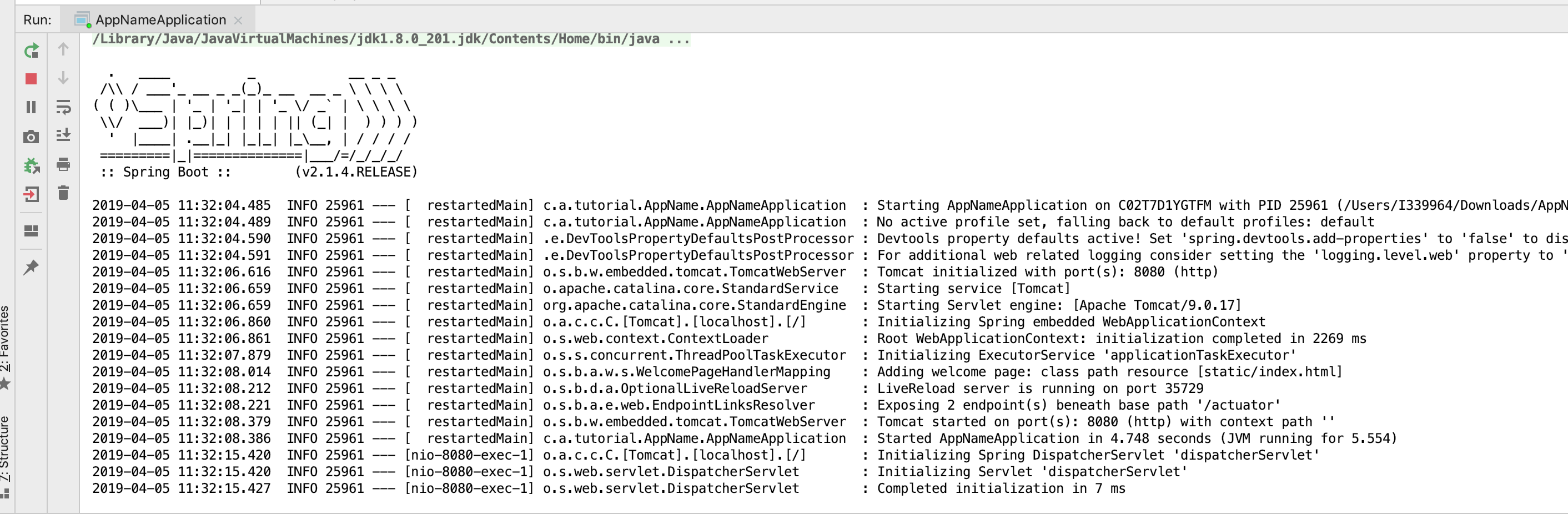Go up the stack trace with up arrow

pyautogui.click(x=63, y=49)
